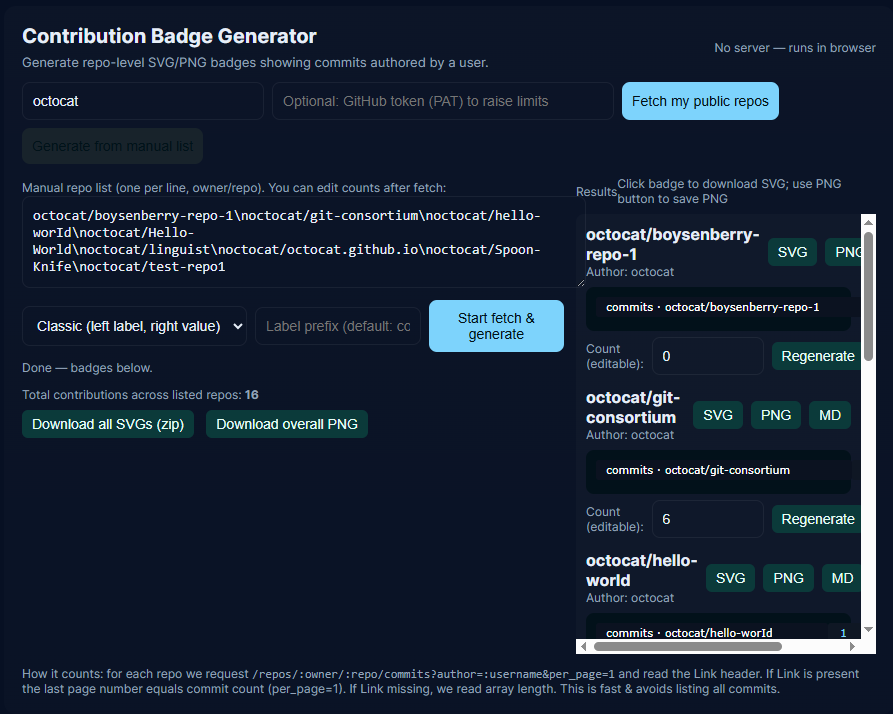Click the Fetch my public repos button
Screen dimensions: 893x714
tap(699, 100)
